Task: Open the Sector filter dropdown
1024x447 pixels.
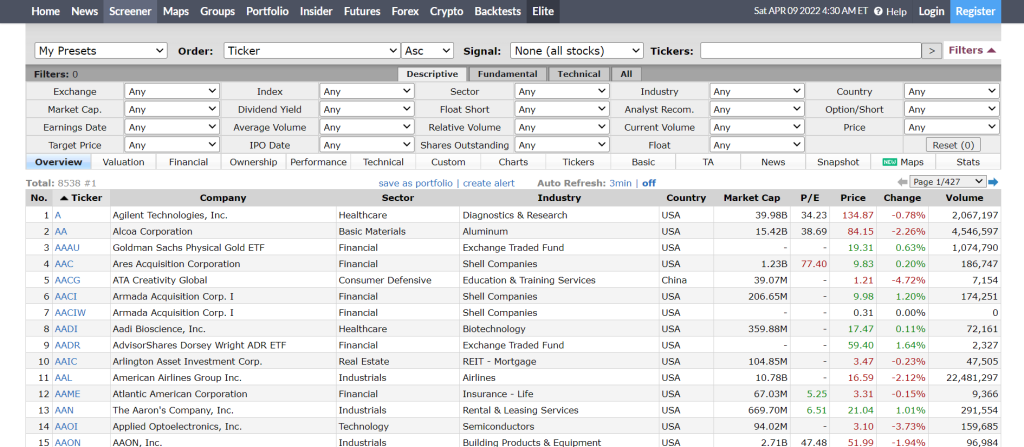Action: coord(562,91)
